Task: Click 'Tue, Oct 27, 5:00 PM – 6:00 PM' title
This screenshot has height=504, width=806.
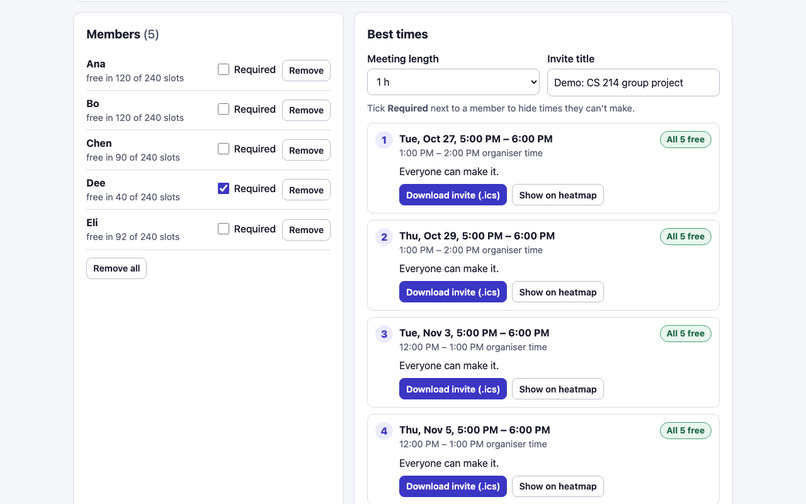Action: [x=476, y=139]
